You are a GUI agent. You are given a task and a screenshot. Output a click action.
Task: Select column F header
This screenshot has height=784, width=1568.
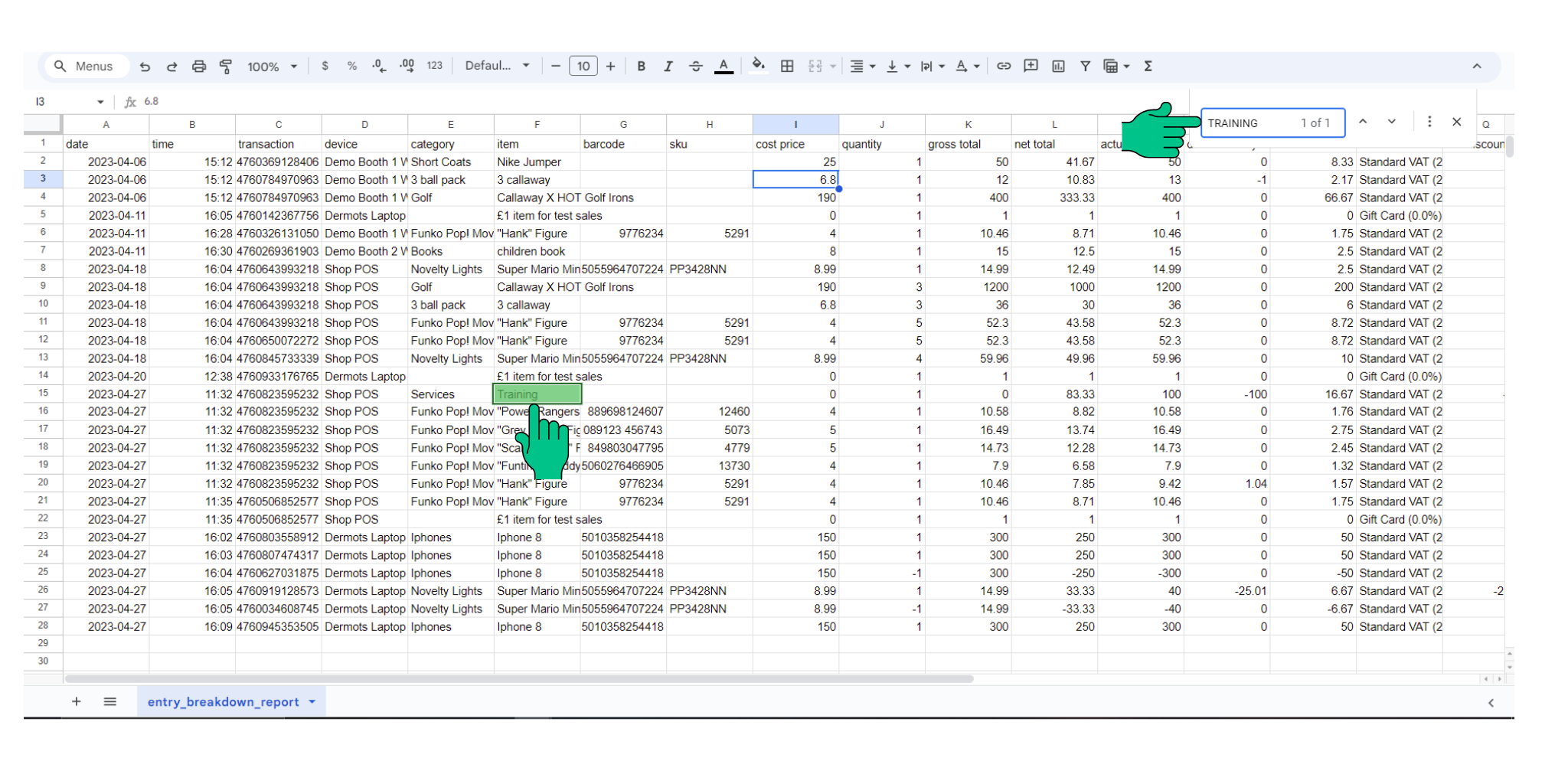click(537, 124)
